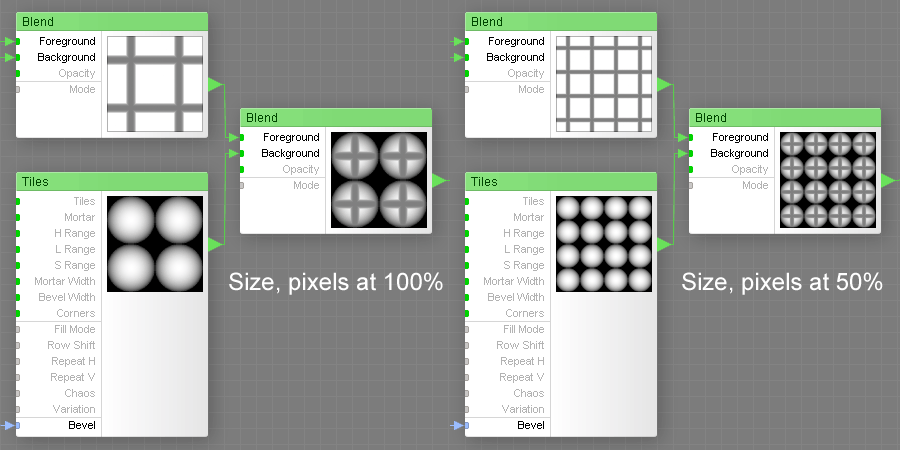Image resolution: width=900 pixels, height=450 pixels.
Task: Click the title bar of the top-right Blend node
Action: [560, 21]
